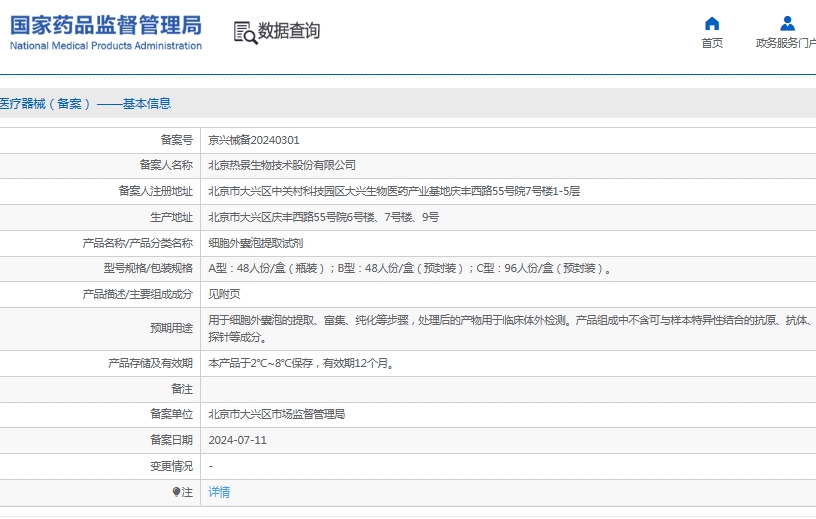Click the 备案号 row label
816x519 pixels.
[176, 140]
